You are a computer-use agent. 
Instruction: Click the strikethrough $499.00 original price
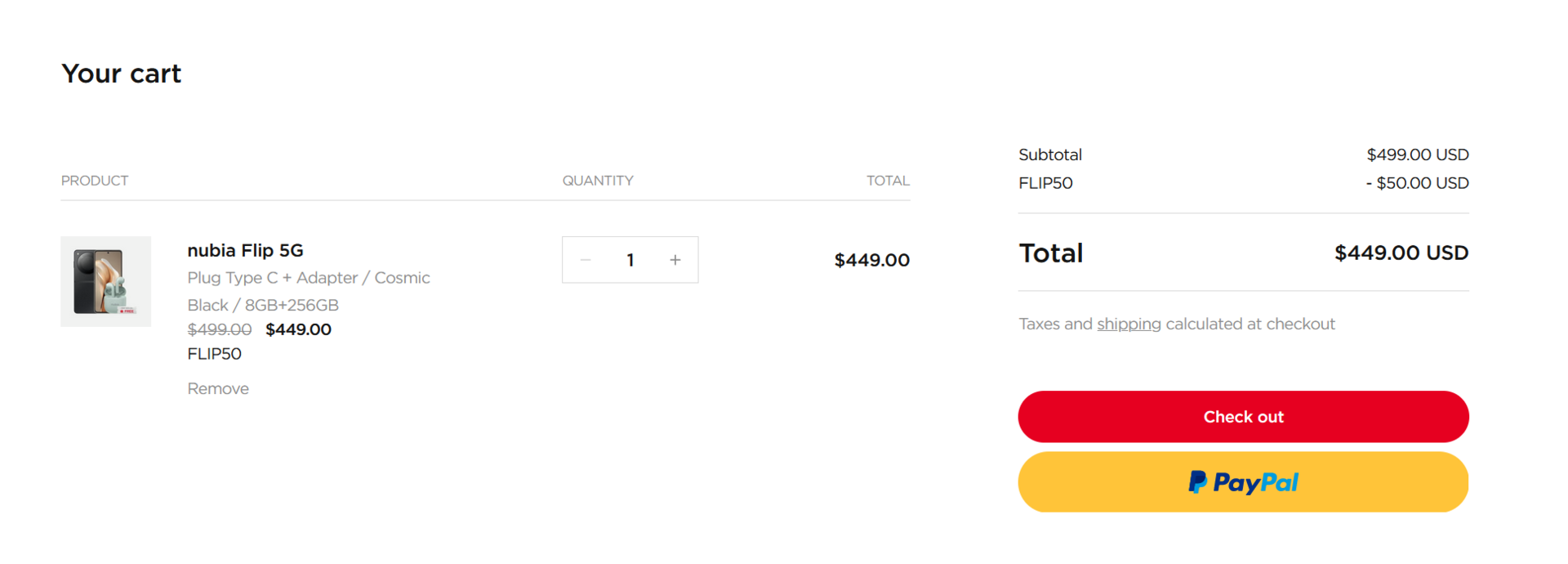point(220,329)
